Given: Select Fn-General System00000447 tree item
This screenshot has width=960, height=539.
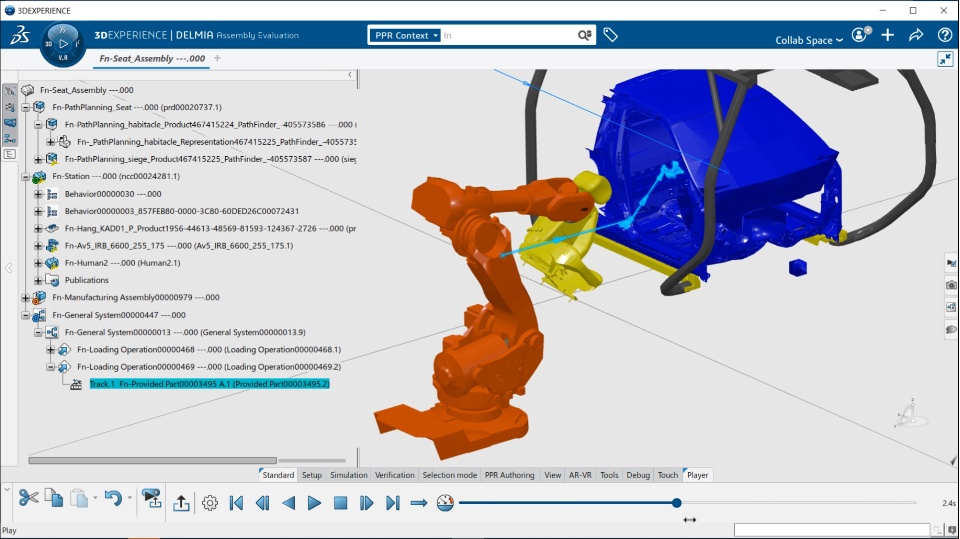Looking at the screenshot, I should pyautogui.click(x=119, y=315).
